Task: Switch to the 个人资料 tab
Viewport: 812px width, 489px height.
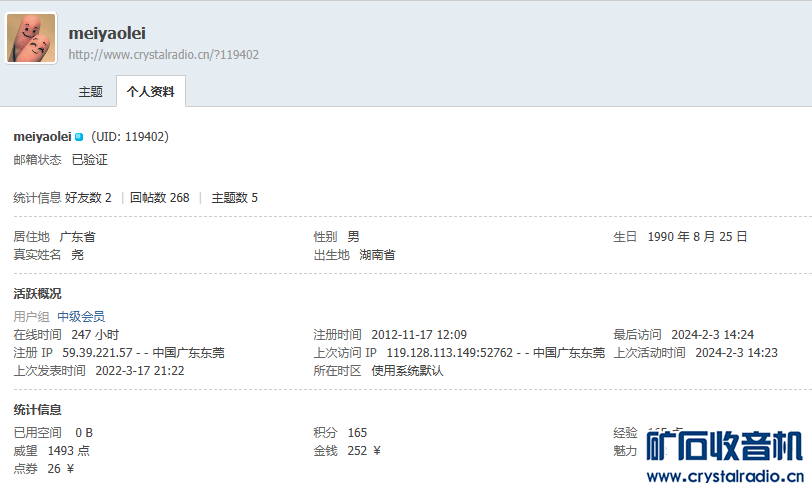Action: [x=150, y=91]
